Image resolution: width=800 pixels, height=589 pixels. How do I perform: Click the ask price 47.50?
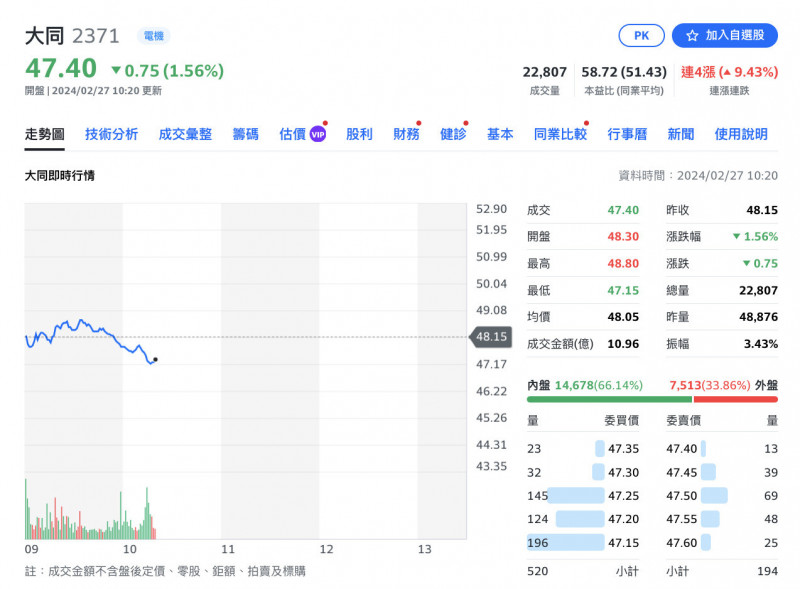click(681, 496)
